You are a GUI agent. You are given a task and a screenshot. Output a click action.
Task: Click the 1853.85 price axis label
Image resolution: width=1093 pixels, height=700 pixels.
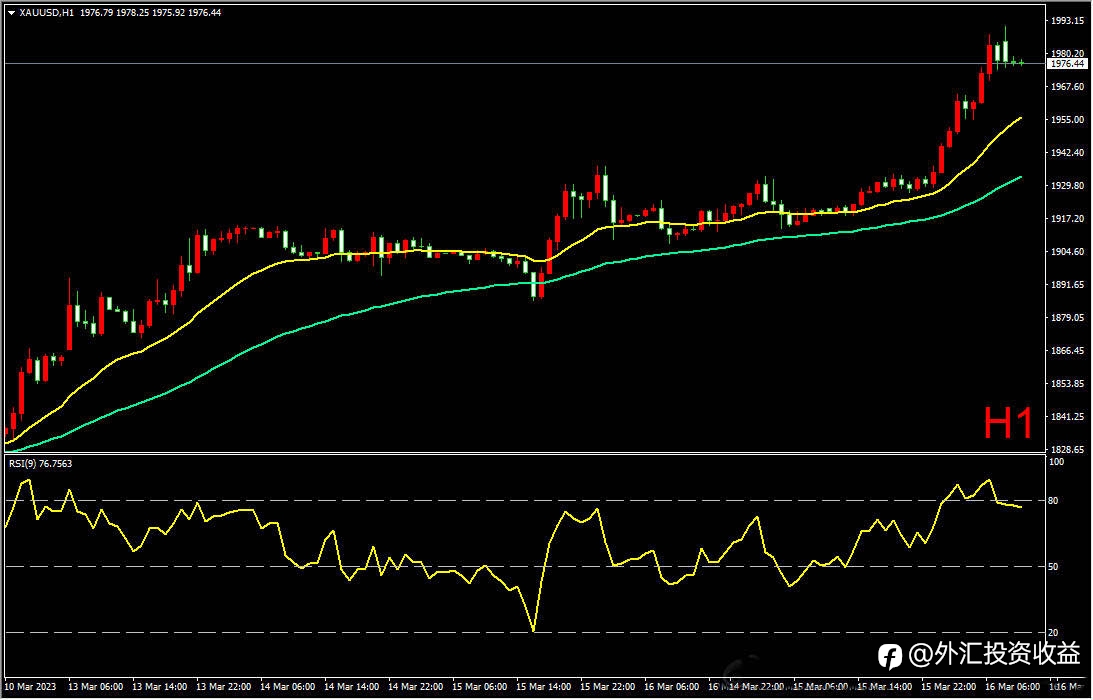(x=1067, y=384)
